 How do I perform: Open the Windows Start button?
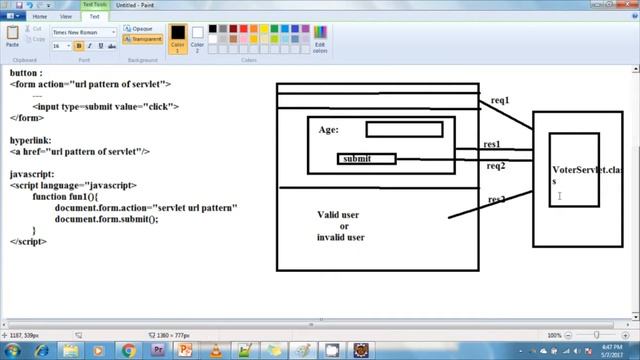click(x=12, y=351)
